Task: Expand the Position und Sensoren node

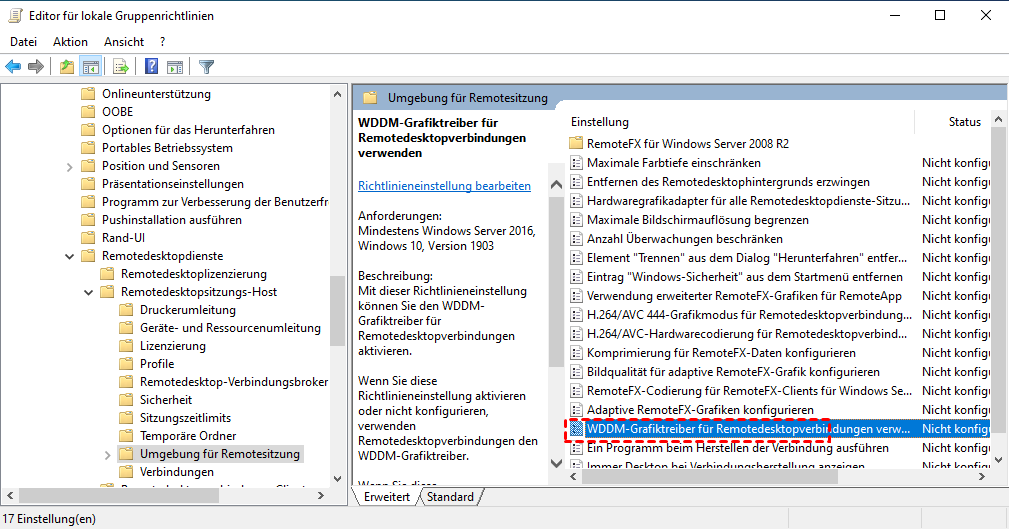Action: (x=70, y=166)
